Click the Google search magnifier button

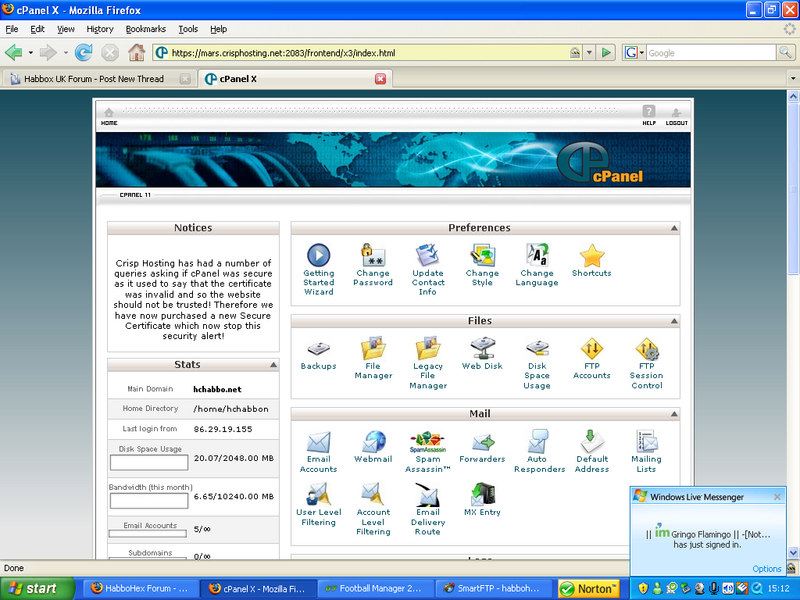785,52
